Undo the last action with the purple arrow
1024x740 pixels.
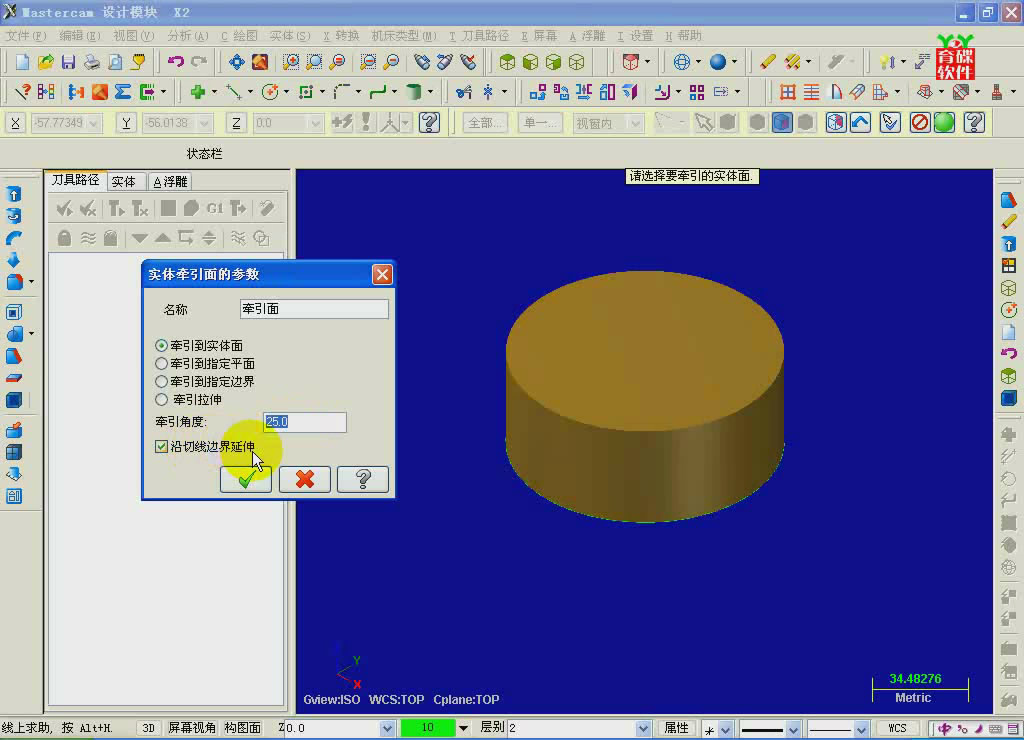[x=175, y=62]
